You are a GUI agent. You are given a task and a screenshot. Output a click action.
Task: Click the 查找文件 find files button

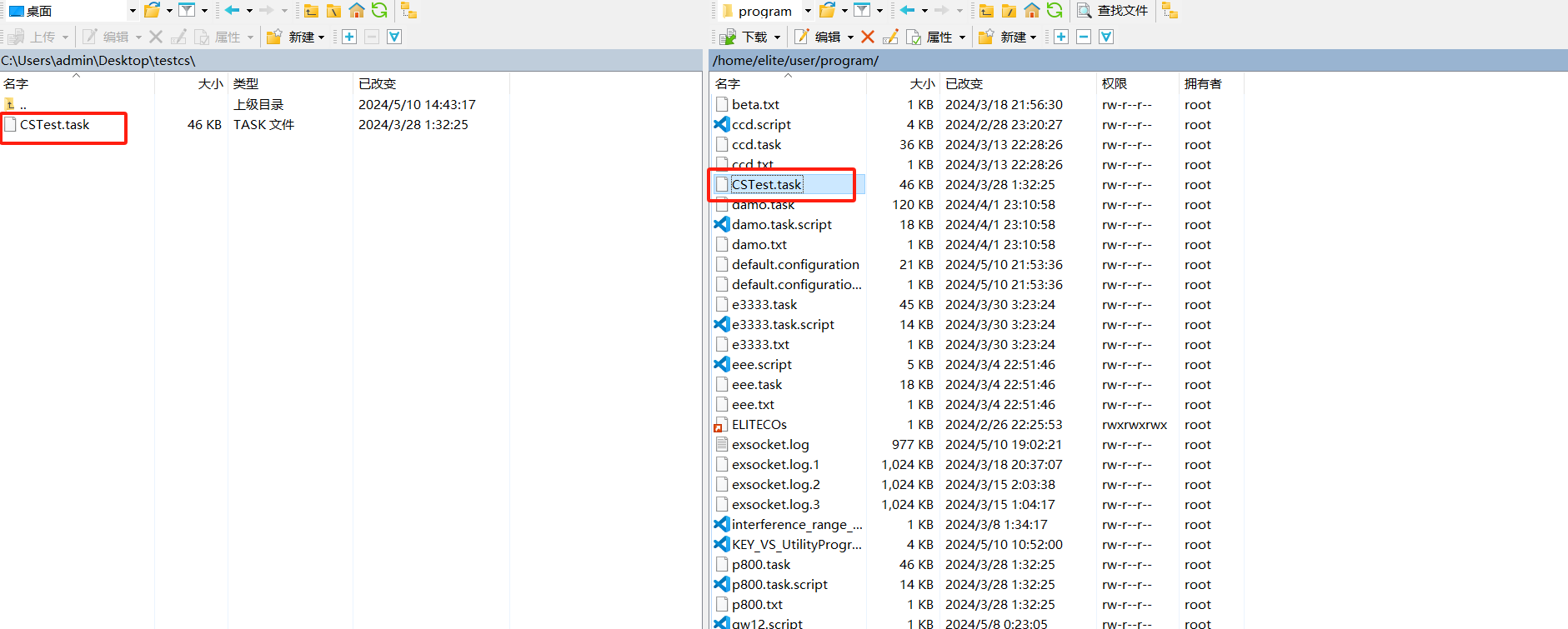(x=1113, y=11)
